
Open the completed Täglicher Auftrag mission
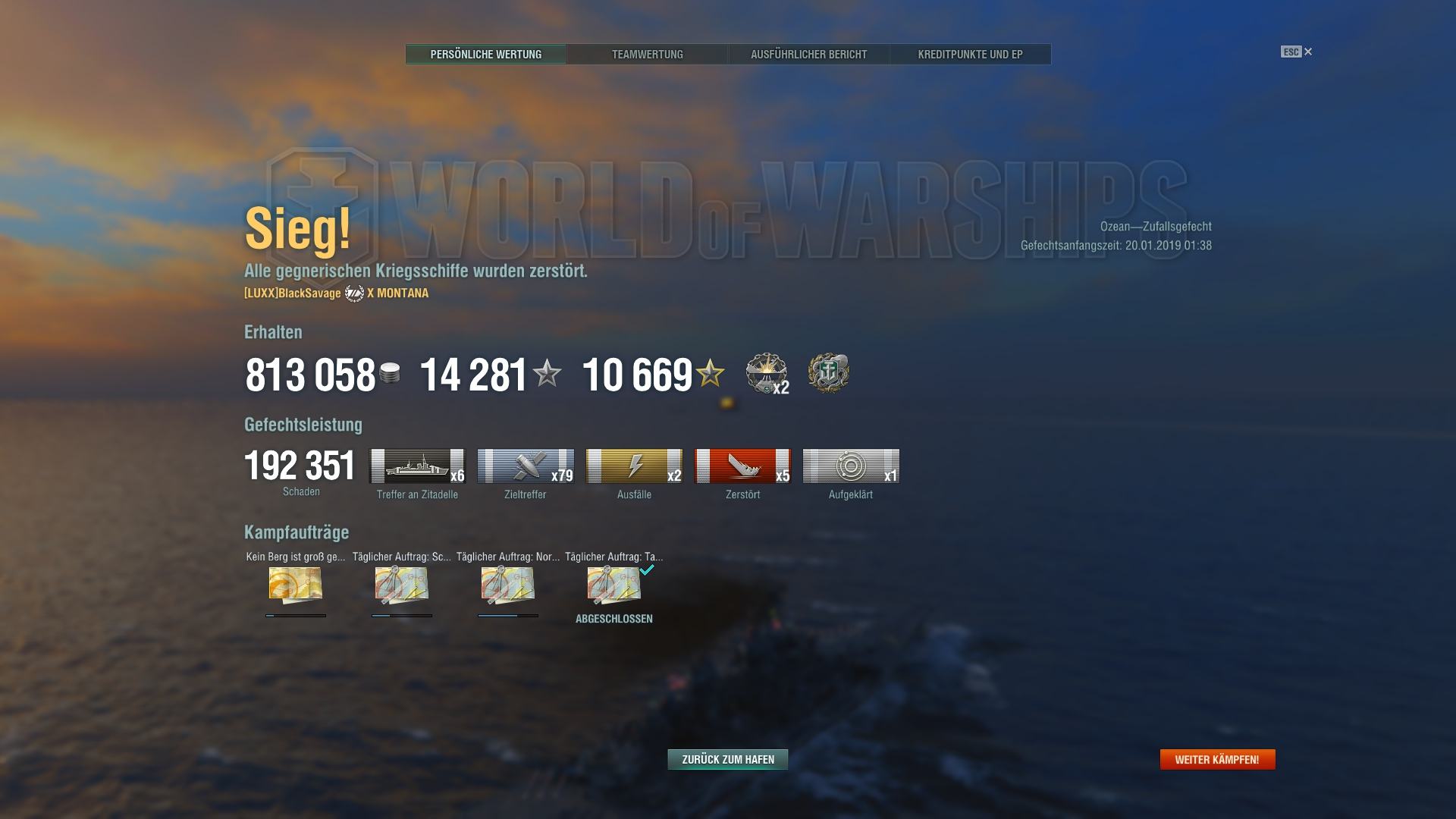(614, 585)
